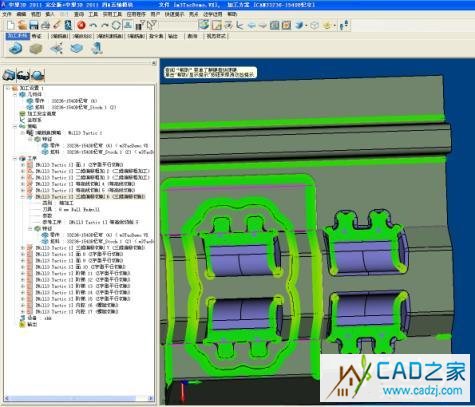This screenshot has width=475, height=407.
Task: Click the red round stop icon
Action: coord(81,25)
